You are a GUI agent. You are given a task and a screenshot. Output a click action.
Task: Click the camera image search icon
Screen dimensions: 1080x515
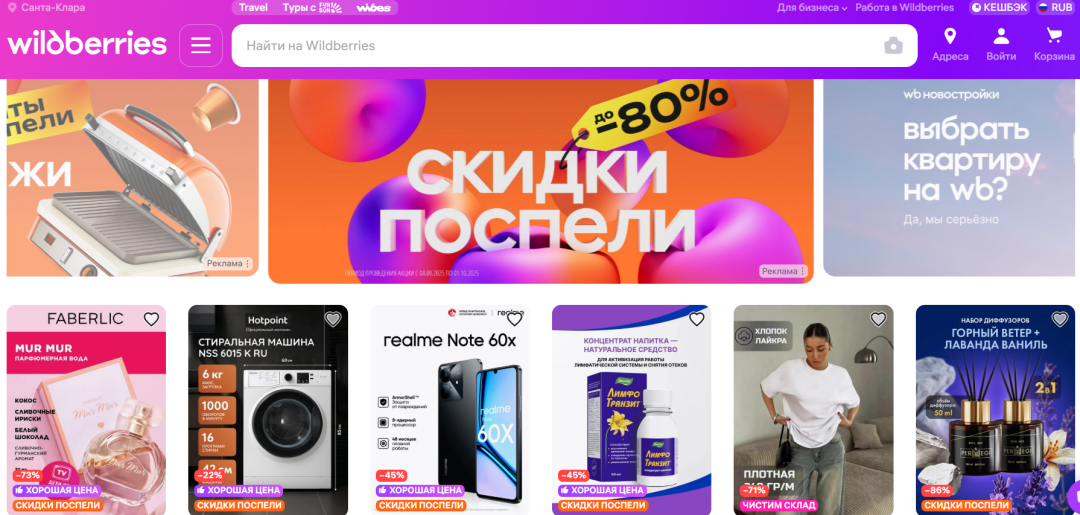click(893, 46)
